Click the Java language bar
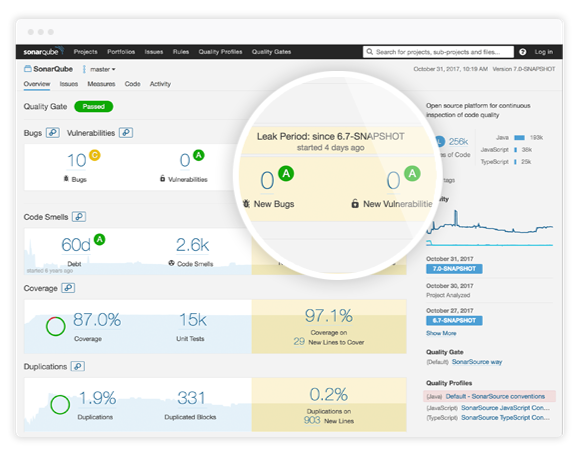583x463 pixels. 519,138
